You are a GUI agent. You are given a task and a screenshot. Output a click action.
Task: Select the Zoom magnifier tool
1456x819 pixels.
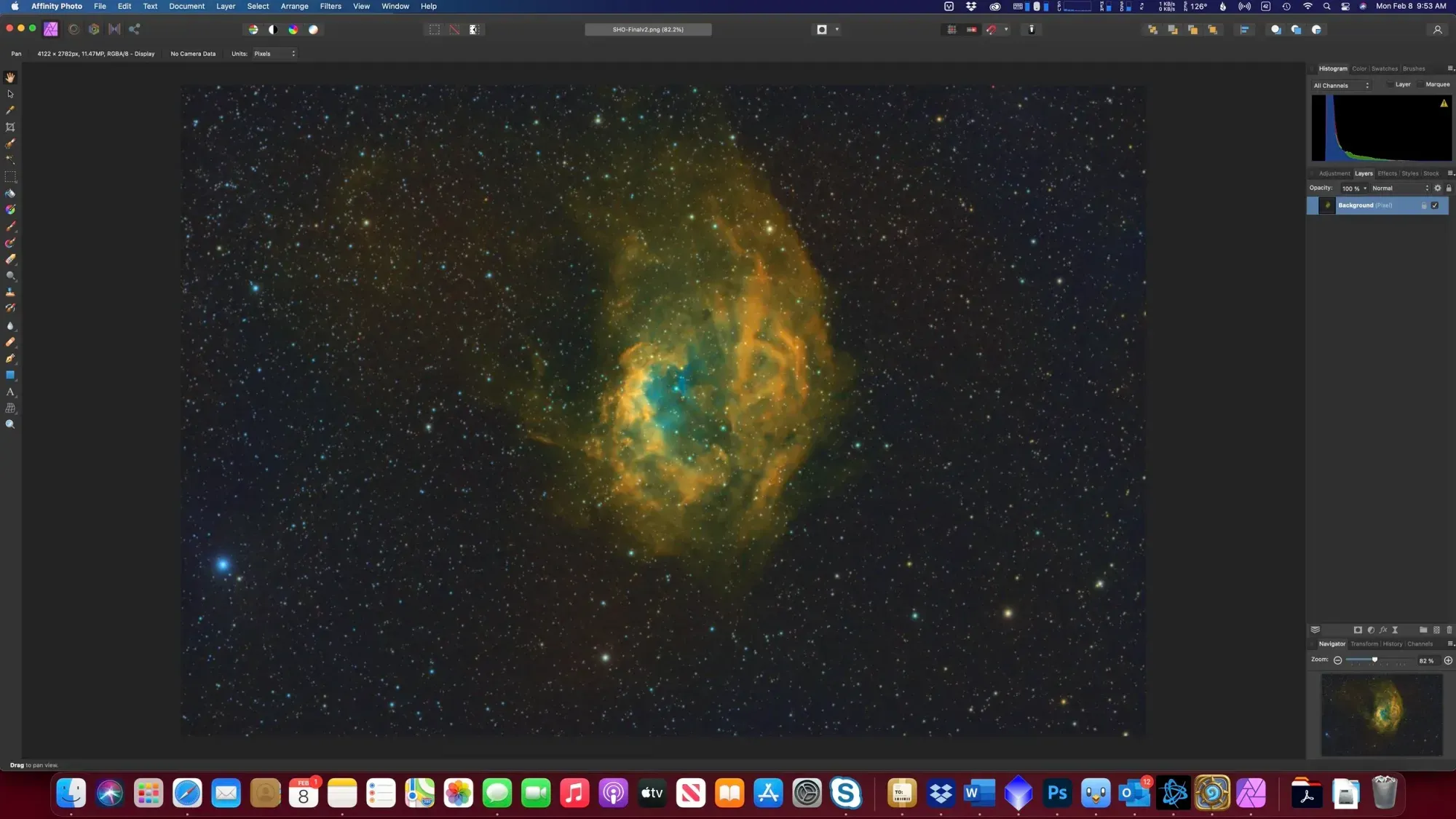(x=10, y=424)
